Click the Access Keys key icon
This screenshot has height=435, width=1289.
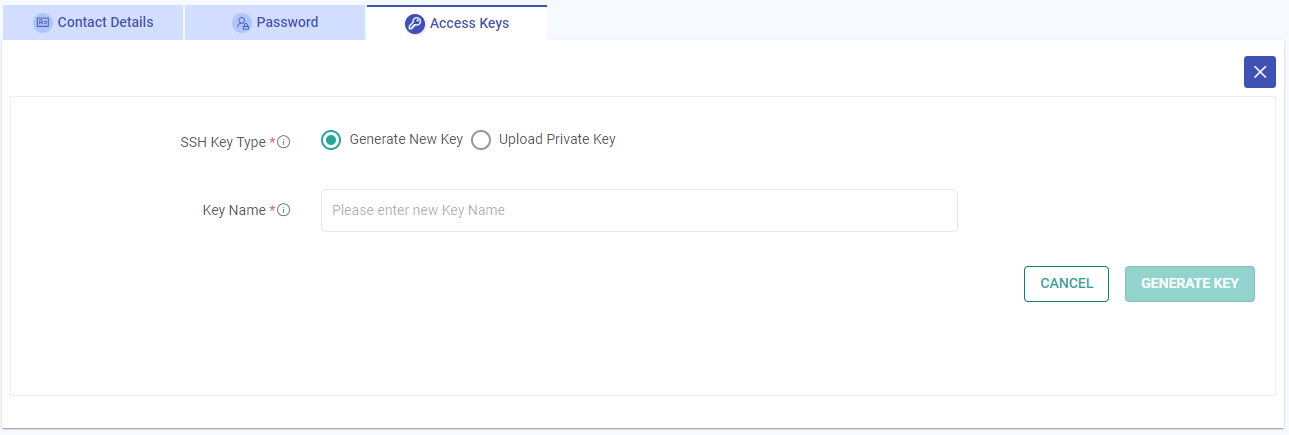pyautogui.click(x=415, y=24)
